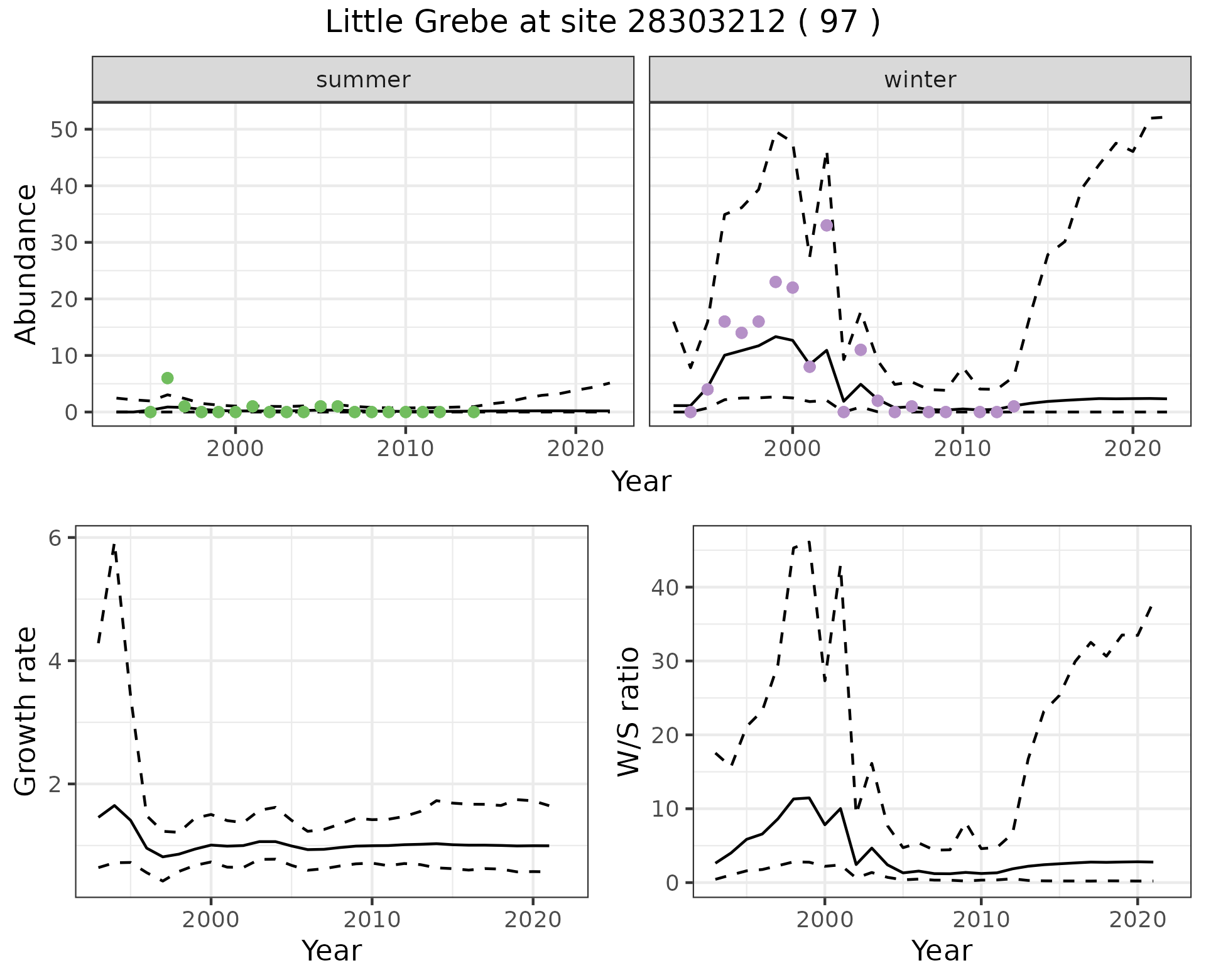This screenshot has width=1206, height=980.
Task: Click the leftmost purple point in winter panel
Action: [x=690, y=412]
